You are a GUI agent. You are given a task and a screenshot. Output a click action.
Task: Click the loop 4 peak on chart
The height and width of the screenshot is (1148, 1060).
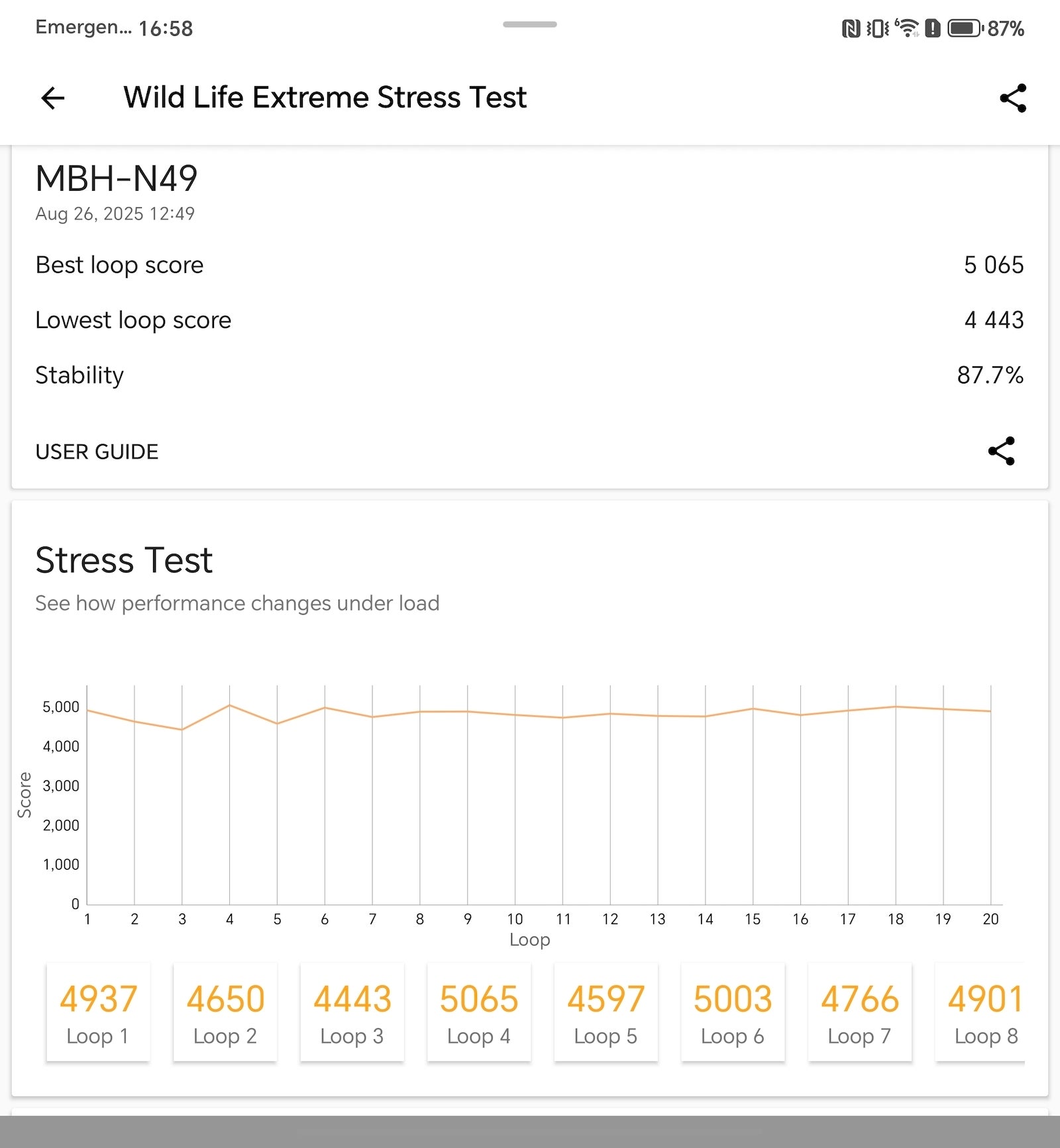230,705
